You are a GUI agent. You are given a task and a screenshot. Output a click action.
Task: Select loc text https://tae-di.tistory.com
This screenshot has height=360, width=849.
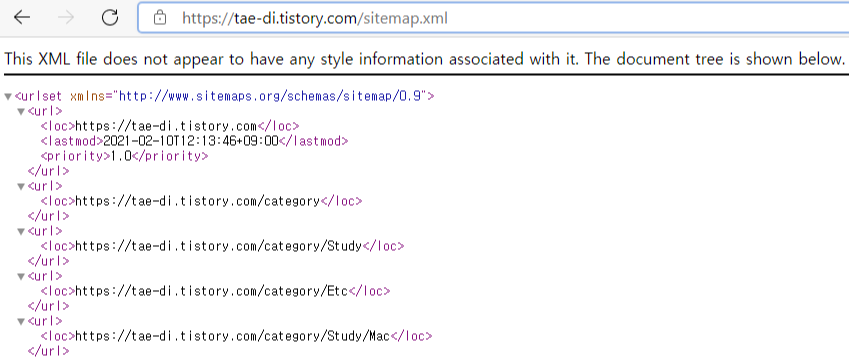point(166,126)
